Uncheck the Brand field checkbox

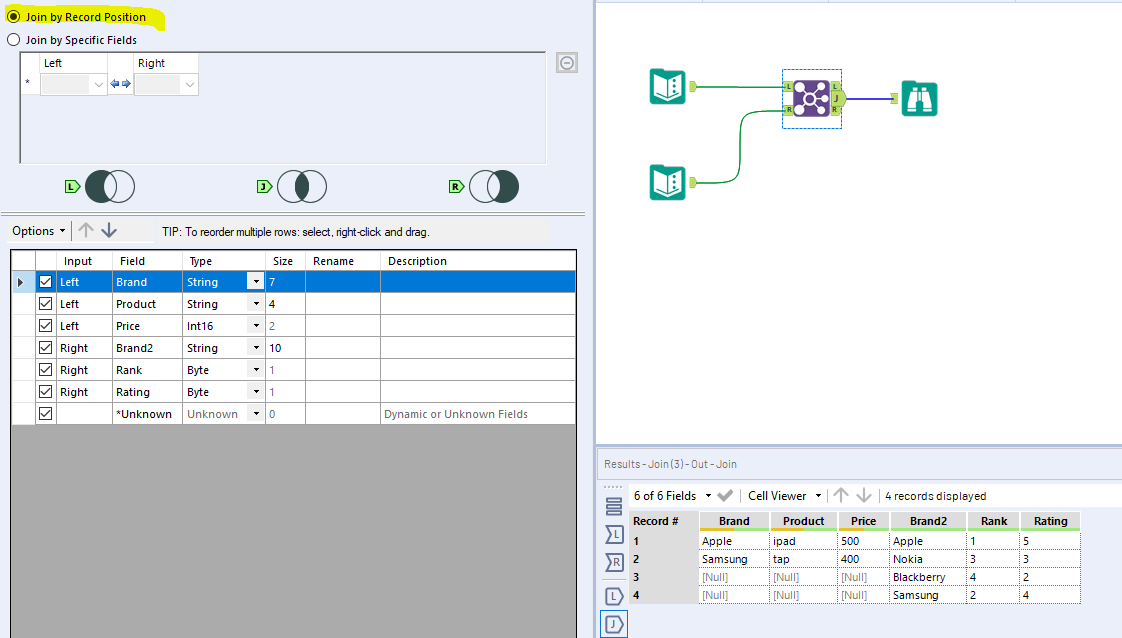pyautogui.click(x=45, y=281)
